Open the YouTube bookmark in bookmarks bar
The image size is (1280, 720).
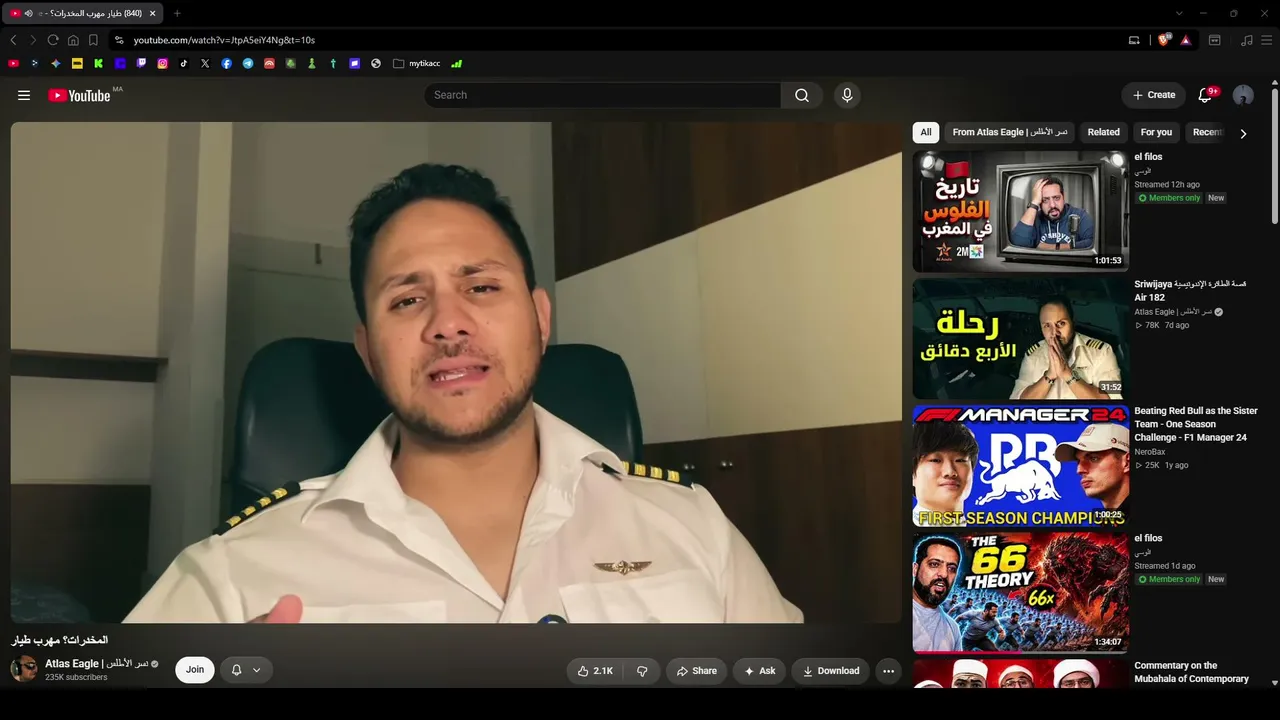pyautogui.click(x=13, y=63)
